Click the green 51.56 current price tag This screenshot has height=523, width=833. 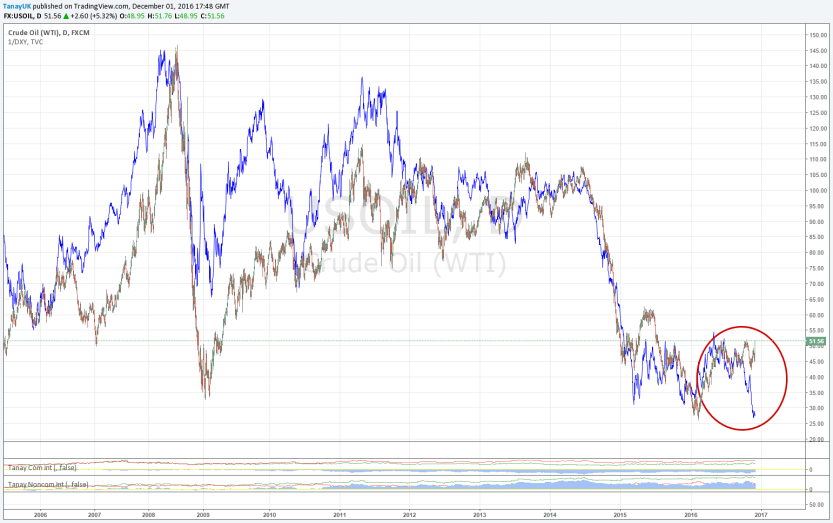pyautogui.click(x=816, y=341)
